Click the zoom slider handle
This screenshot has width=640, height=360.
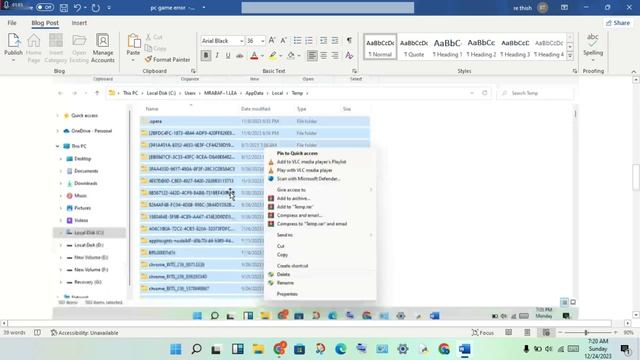pyautogui.click(x=586, y=333)
